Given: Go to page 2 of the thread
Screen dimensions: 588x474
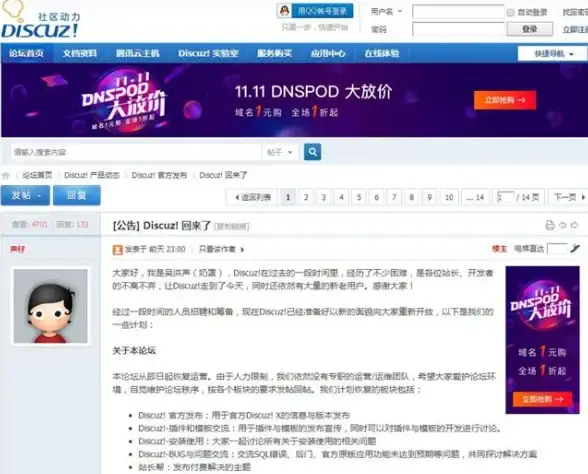Looking at the screenshot, I should click(x=306, y=197).
